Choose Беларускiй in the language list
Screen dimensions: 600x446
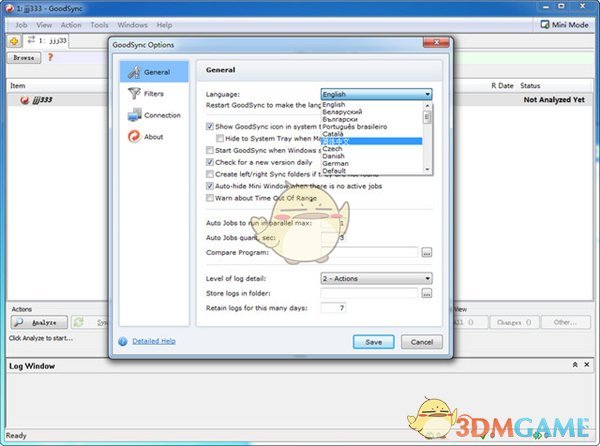click(x=372, y=112)
